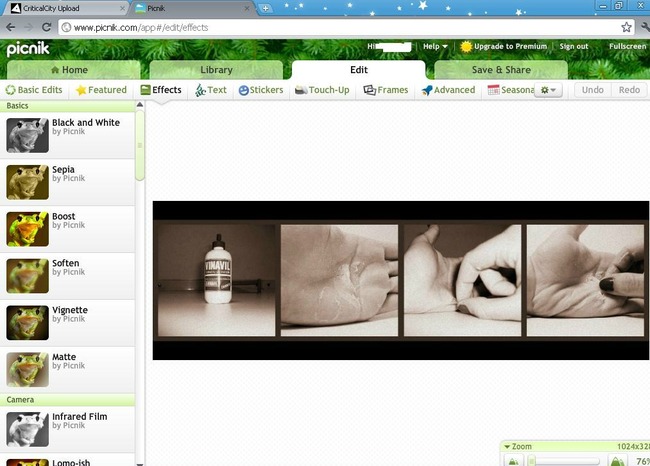Viewport: 650px width, 466px height.
Task: Select the Edit tab
Action: [x=359, y=70]
